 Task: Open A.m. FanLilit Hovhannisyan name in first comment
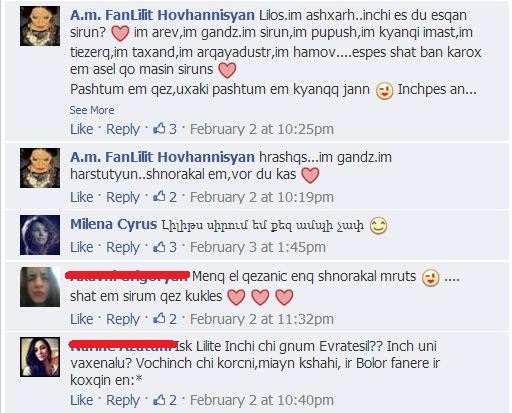162,15
